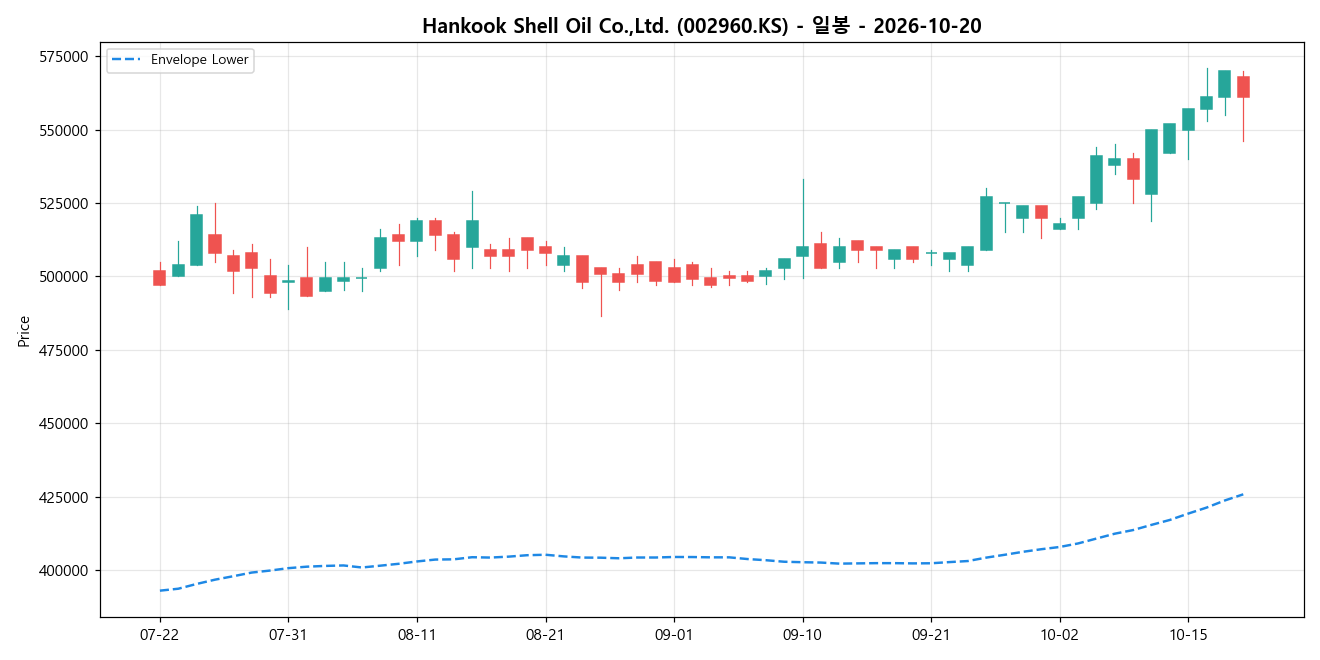Click the 10-02 date tick label
1320x660 pixels.
tap(1059, 634)
